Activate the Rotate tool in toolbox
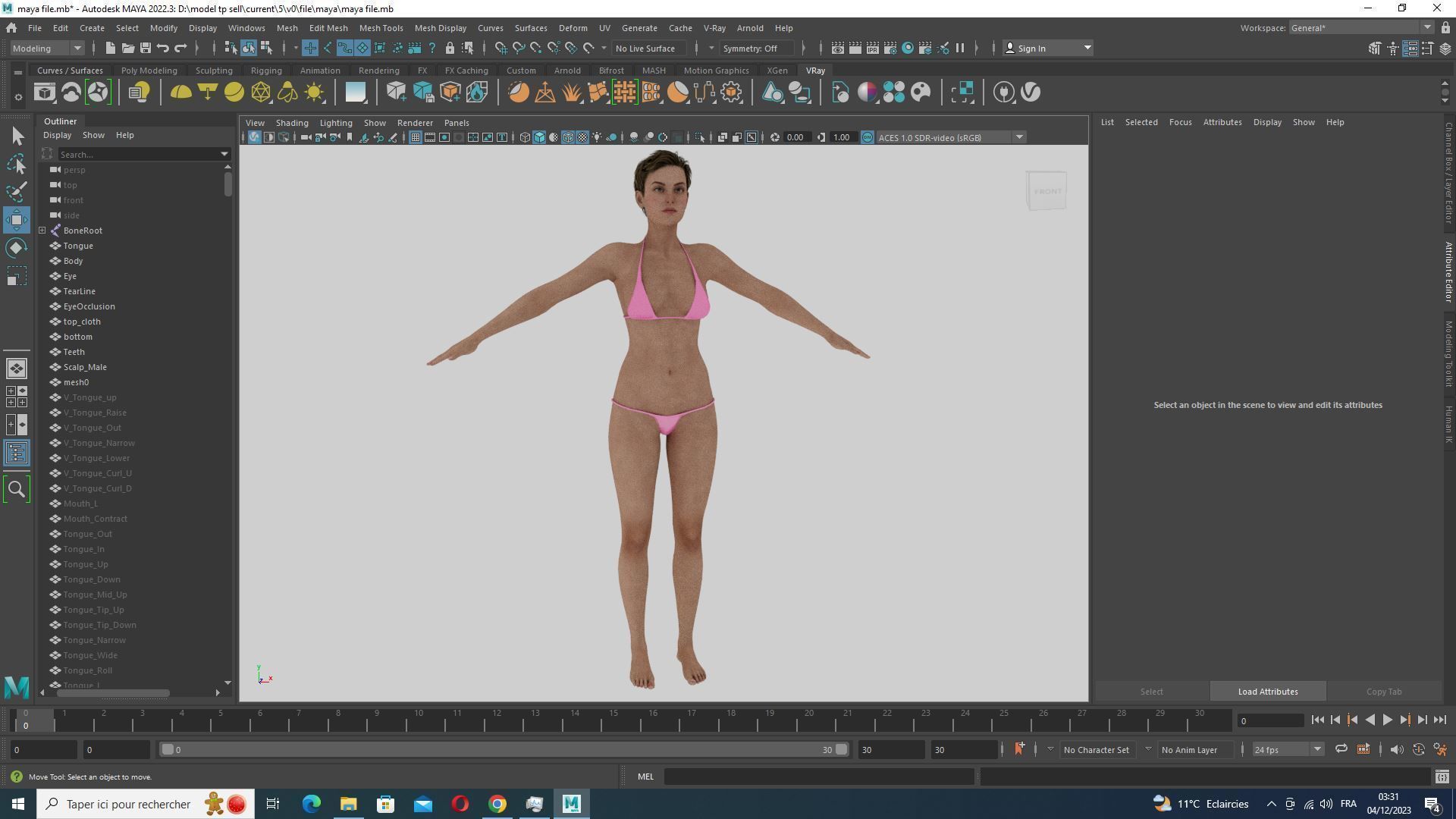This screenshot has height=819, width=1456. (17, 248)
